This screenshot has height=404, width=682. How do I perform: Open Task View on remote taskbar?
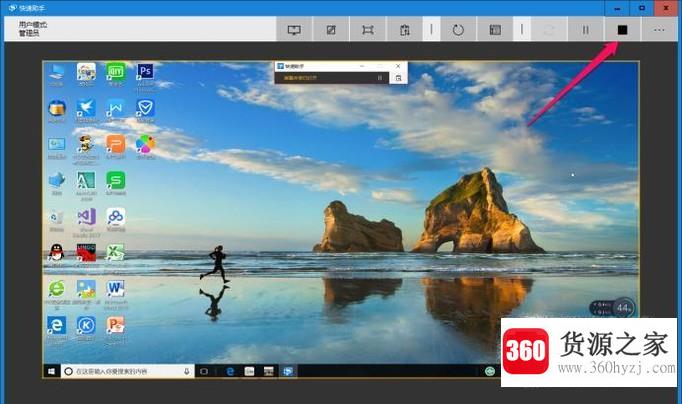pyautogui.click(x=204, y=371)
